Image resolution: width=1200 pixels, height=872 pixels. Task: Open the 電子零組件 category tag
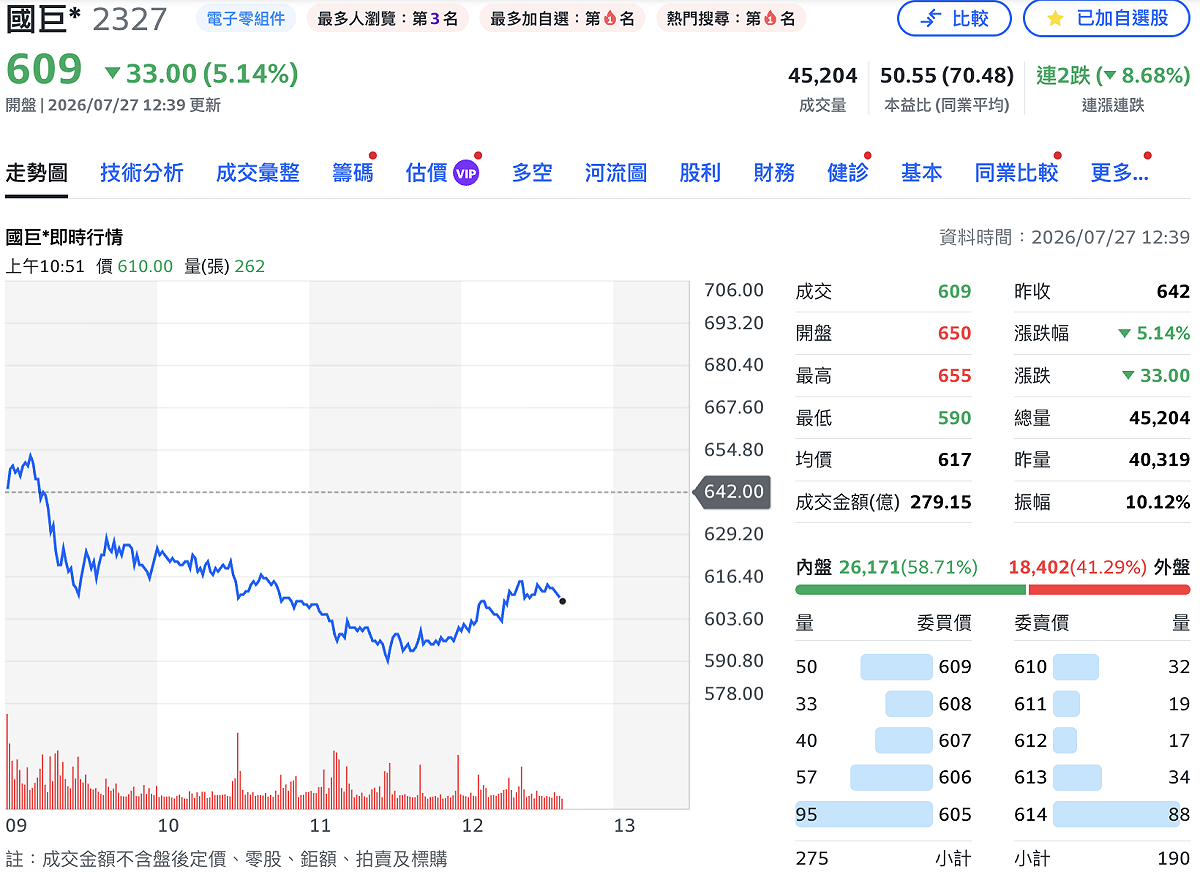coord(246,18)
